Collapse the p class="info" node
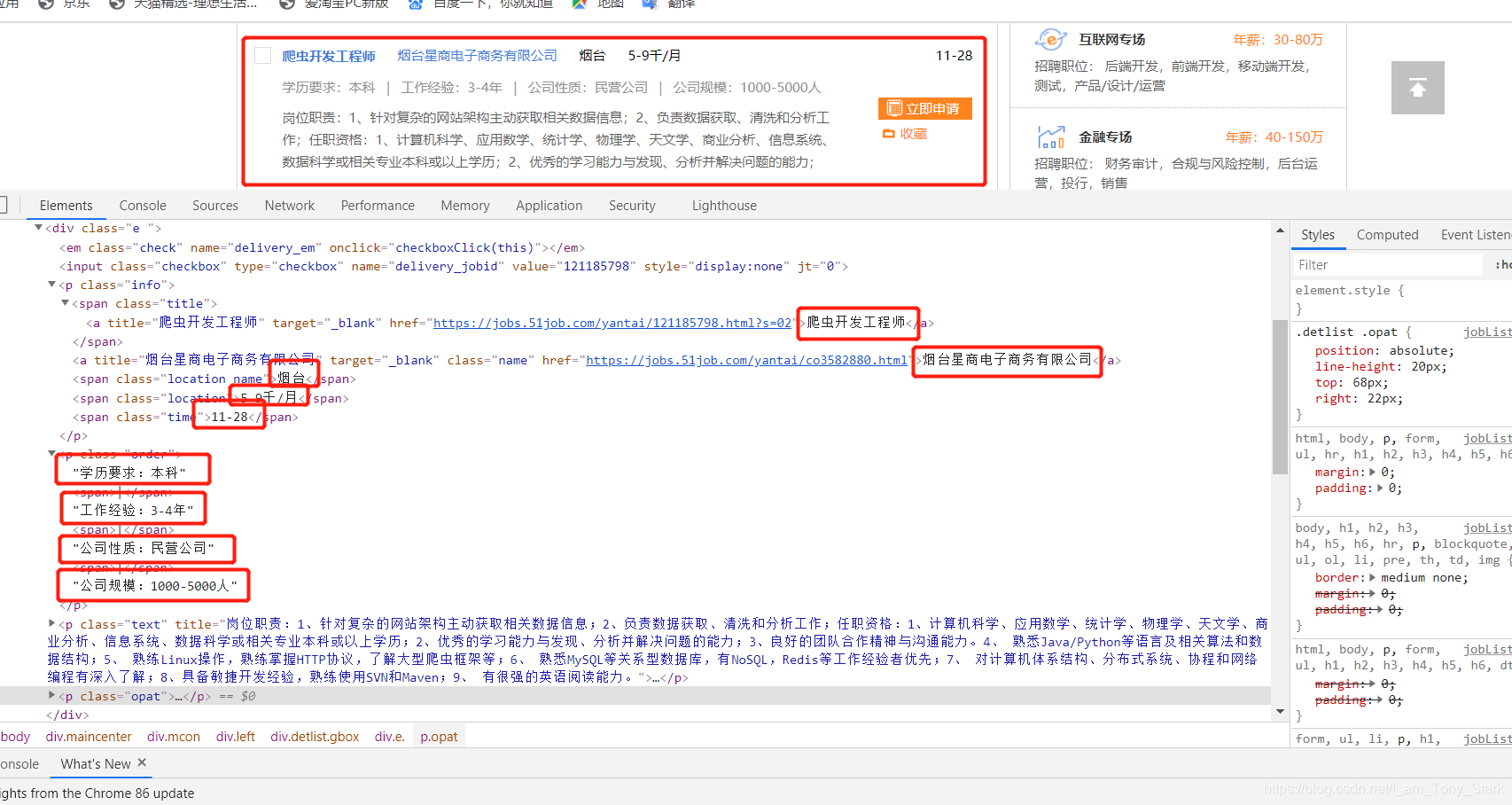 tap(51, 285)
